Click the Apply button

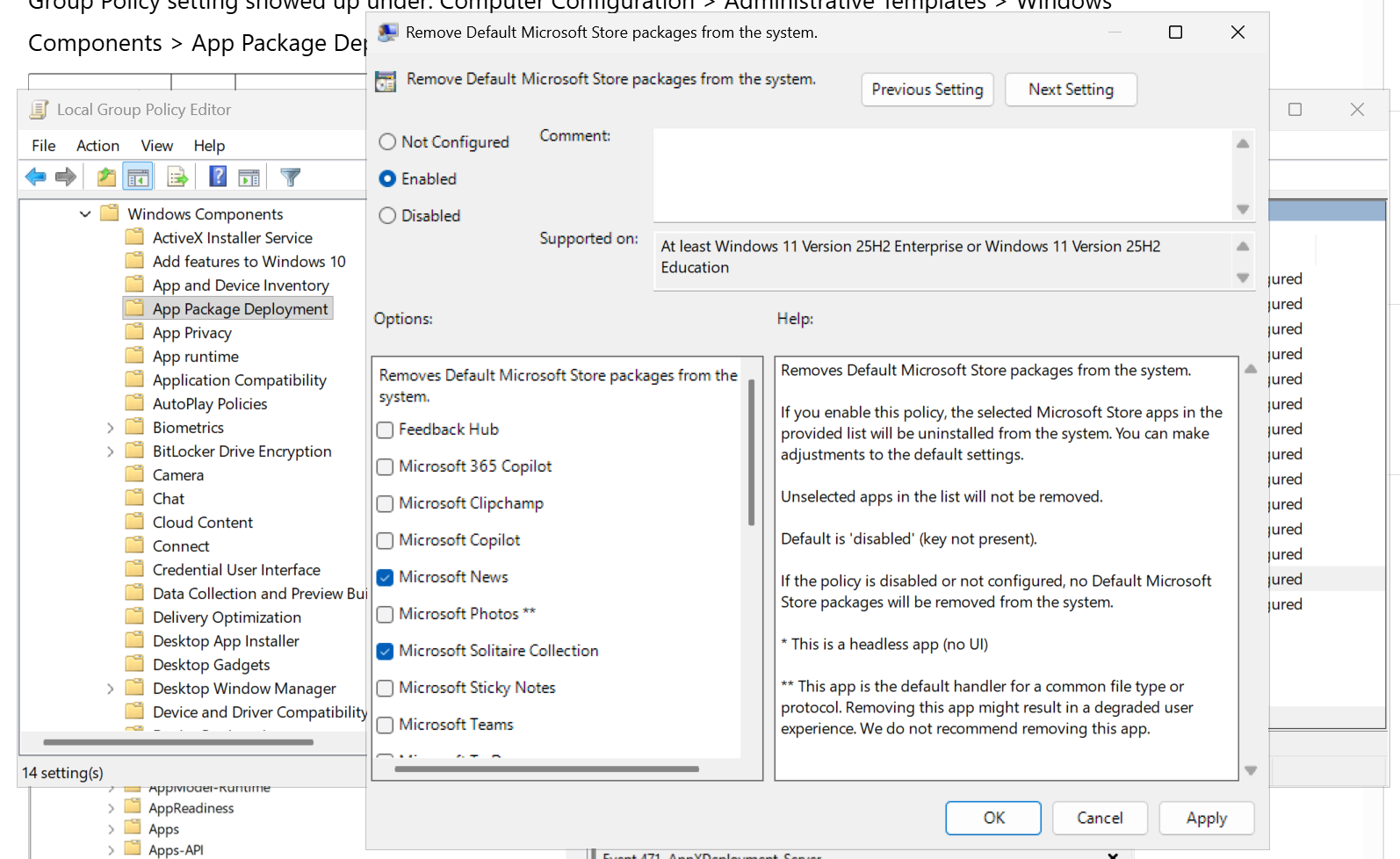point(1207,818)
